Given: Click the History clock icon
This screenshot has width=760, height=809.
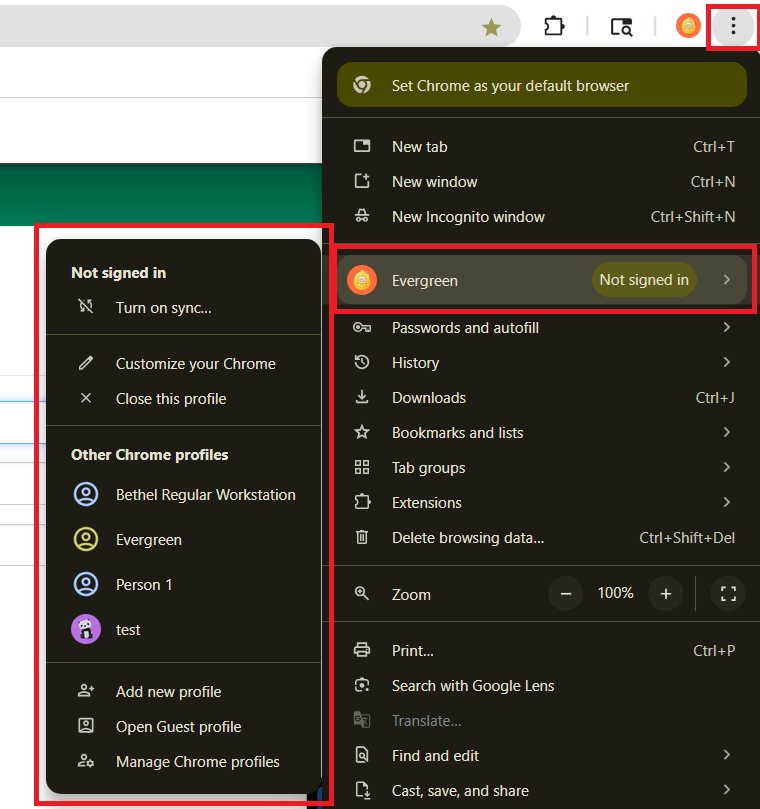Looking at the screenshot, I should tap(362, 362).
